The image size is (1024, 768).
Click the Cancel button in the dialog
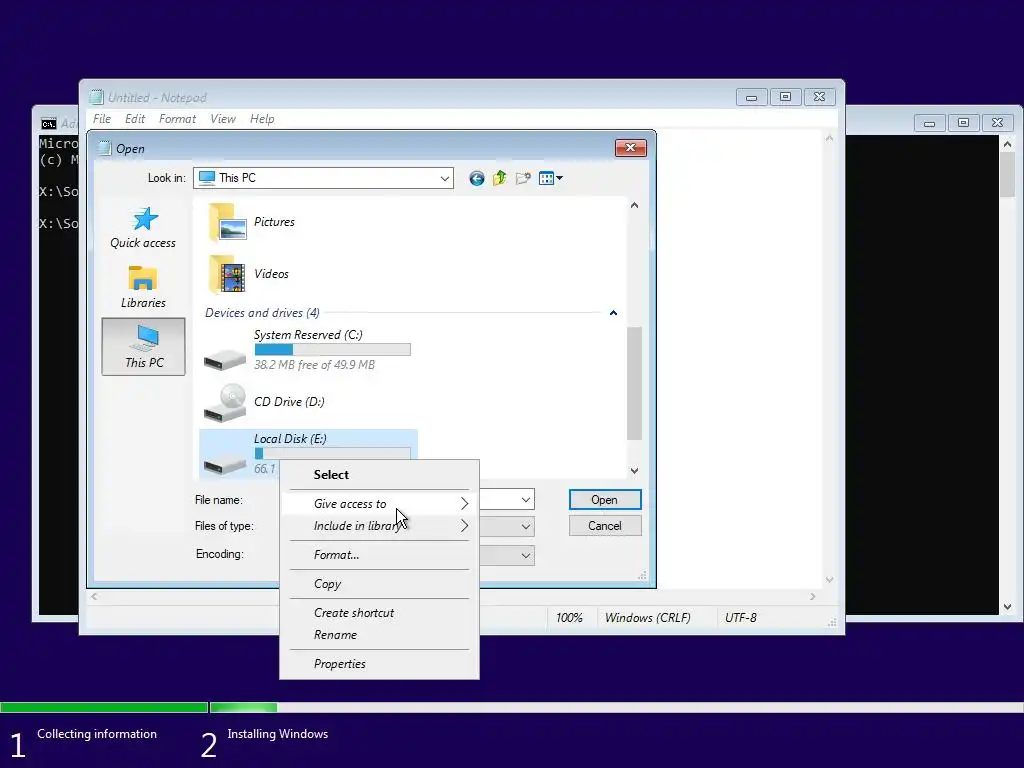pyautogui.click(x=605, y=526)
